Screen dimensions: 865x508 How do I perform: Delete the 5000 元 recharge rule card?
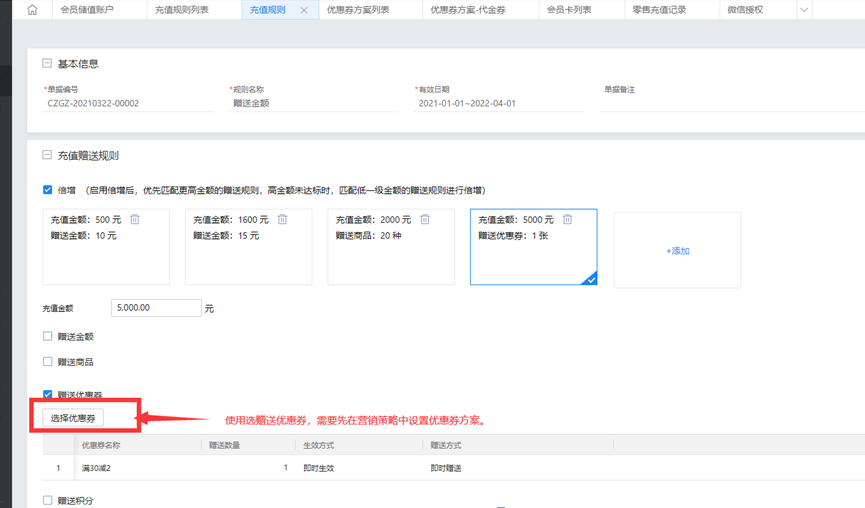coord(567,220)
